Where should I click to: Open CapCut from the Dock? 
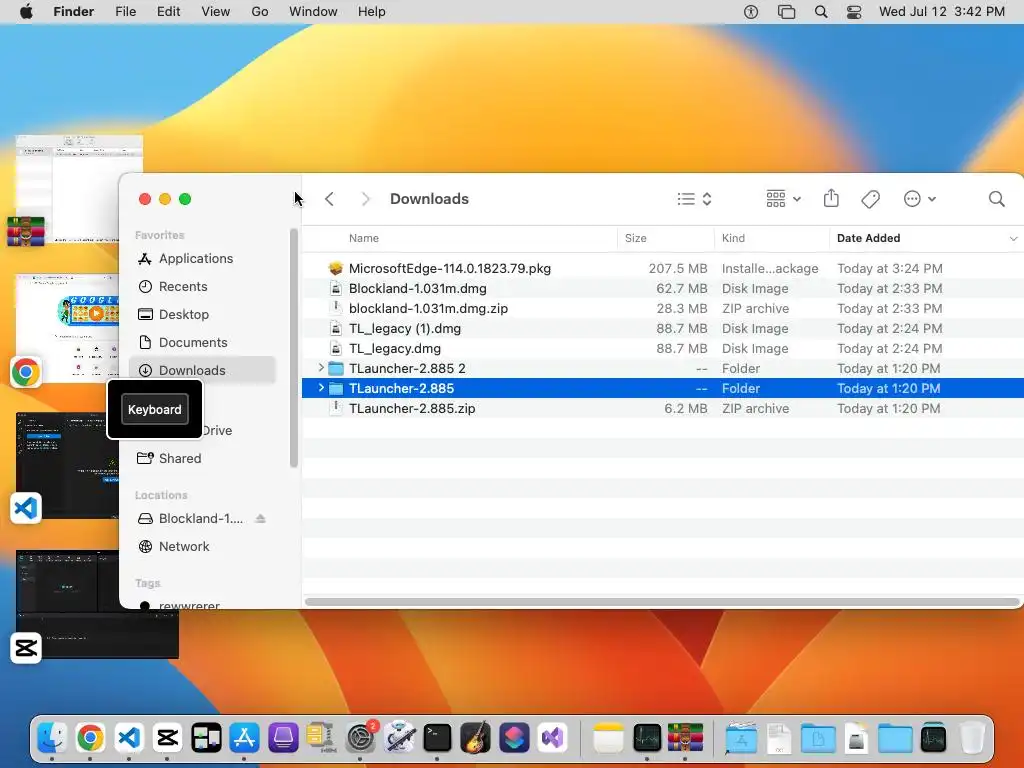click(x=167, y=737)
